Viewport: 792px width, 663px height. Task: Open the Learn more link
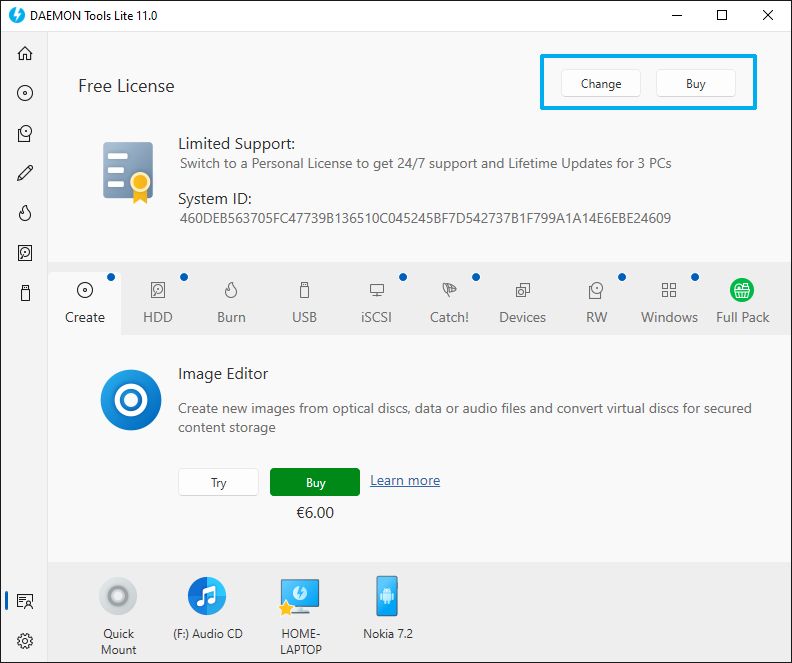coord(405,480)
